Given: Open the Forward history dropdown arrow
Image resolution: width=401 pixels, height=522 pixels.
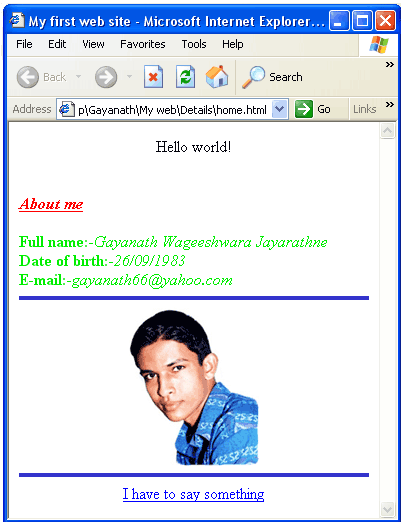Looking at the screenshot, I should coord(129,77).
